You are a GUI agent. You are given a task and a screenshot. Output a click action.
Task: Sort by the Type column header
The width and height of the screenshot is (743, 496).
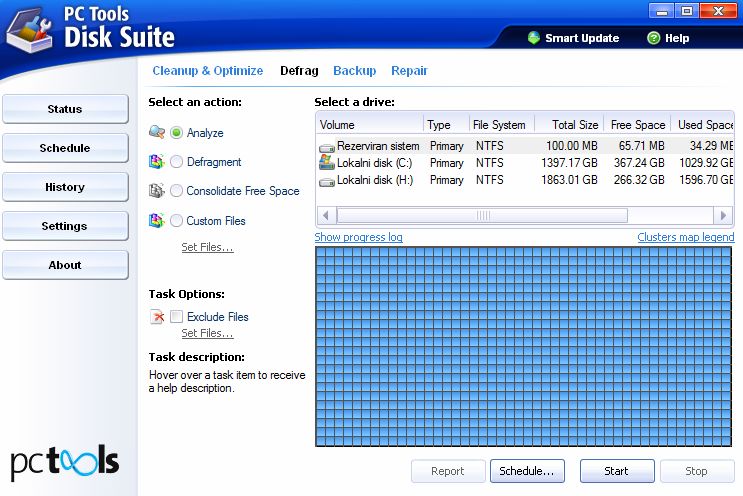tap(446, 125)
